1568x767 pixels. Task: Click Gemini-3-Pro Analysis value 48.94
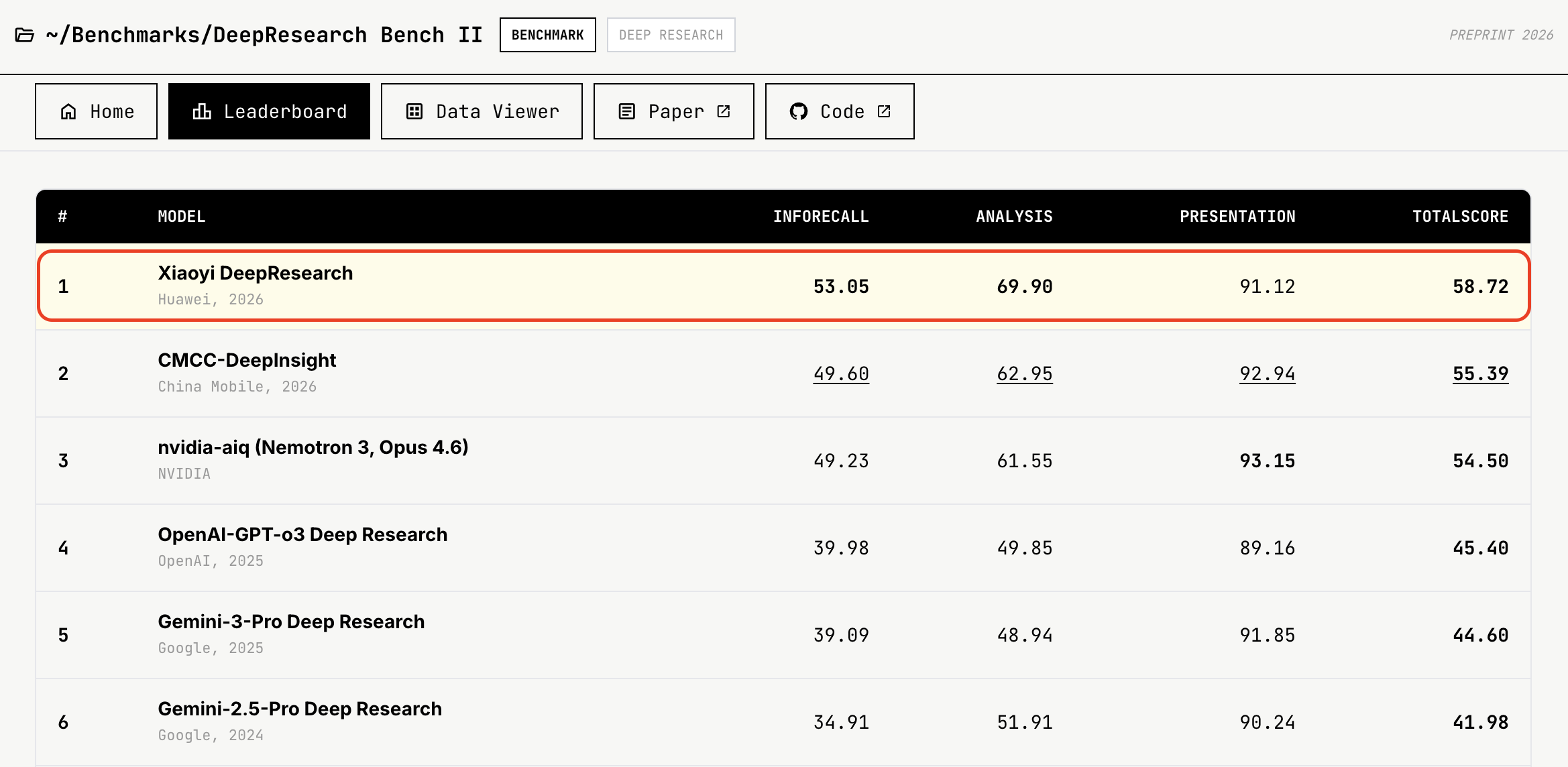(x=1025, y=636)
